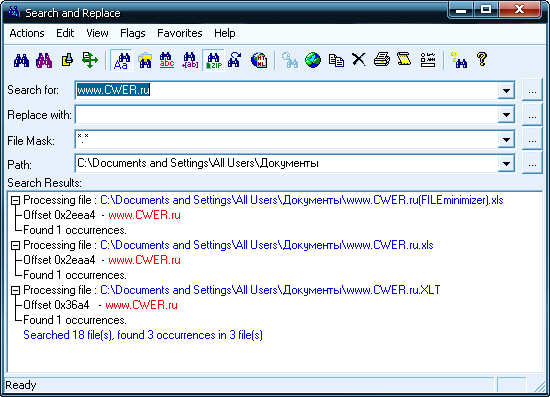
Task: Click the black X delete icon
Action: coord(358,60)
